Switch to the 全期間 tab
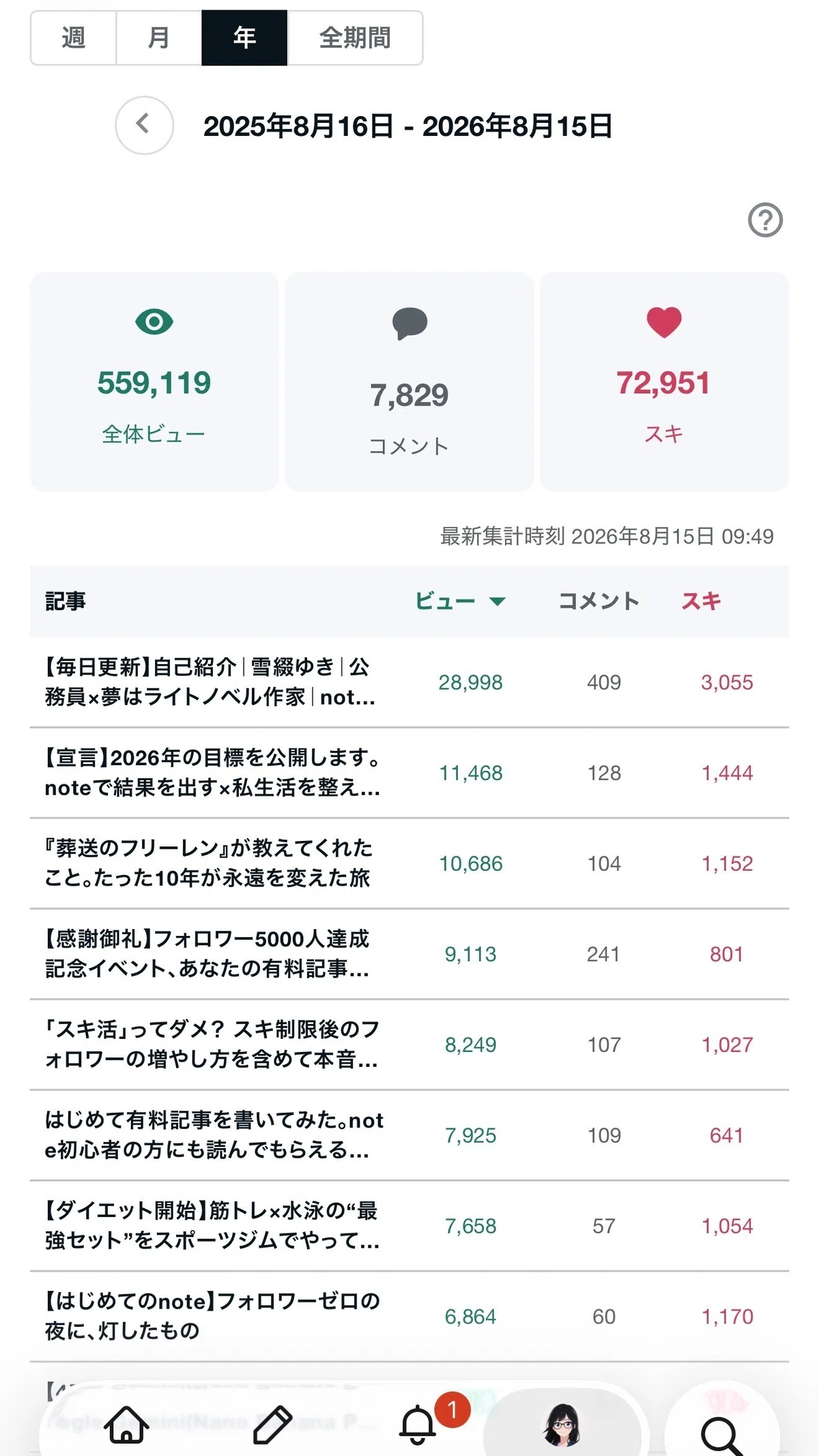This screenshot has height=1456, width=819. [x=355, y=38]
